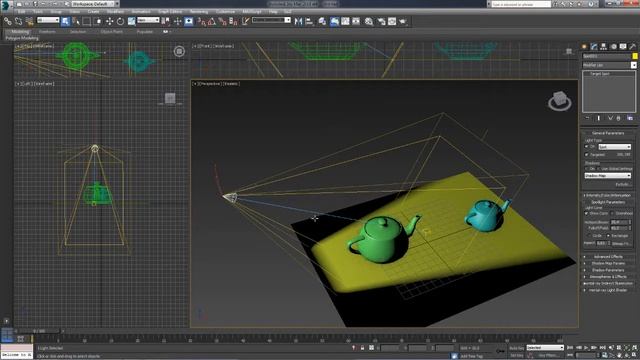This screenshot has width=640, height=360.
Task: Click the Set Key button
Action: point(516,355)
